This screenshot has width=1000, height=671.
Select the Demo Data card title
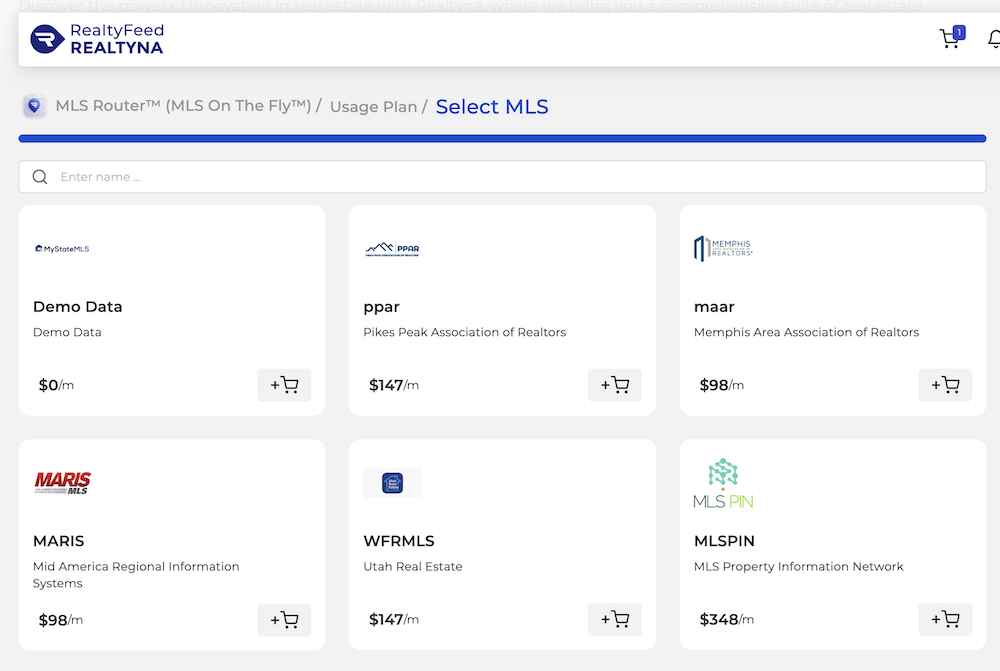coord(78,307)
